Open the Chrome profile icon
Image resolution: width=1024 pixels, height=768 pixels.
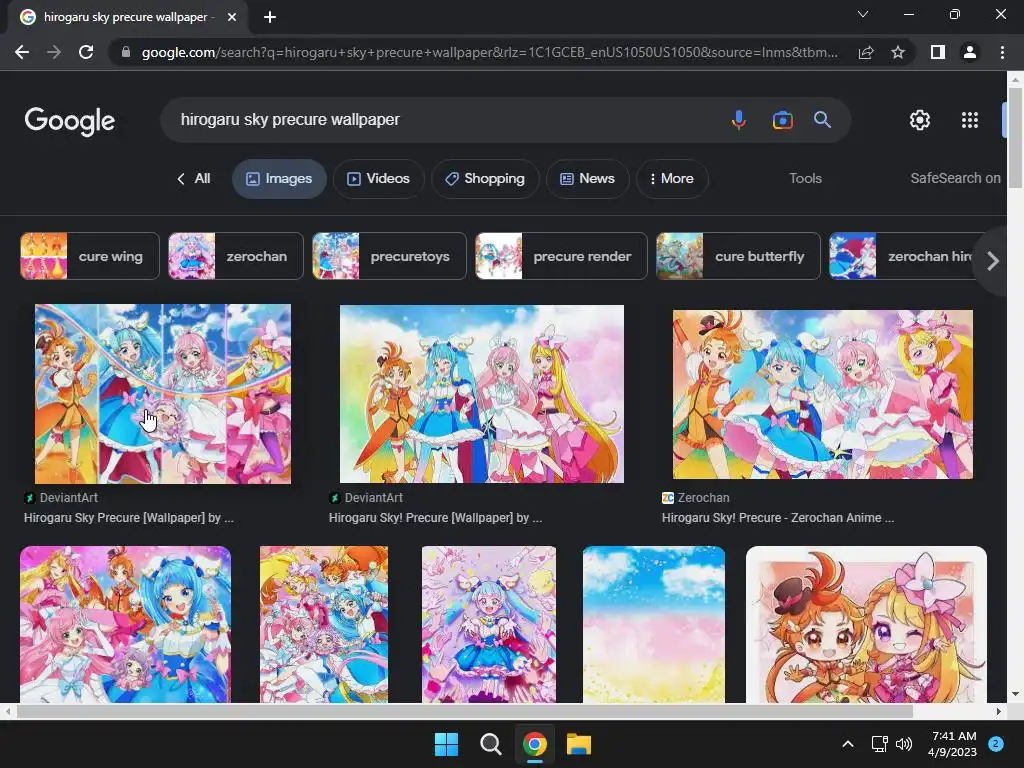pyautogui.click(x=970, y=52)
